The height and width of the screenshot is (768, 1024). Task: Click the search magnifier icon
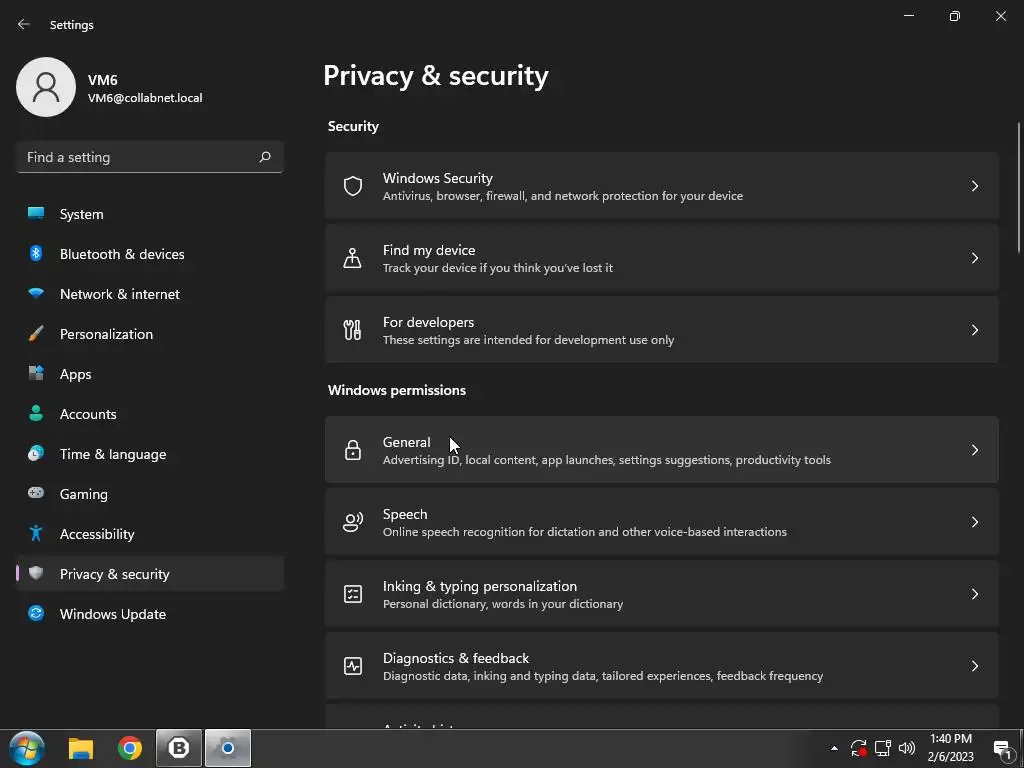tap(265, 157)
